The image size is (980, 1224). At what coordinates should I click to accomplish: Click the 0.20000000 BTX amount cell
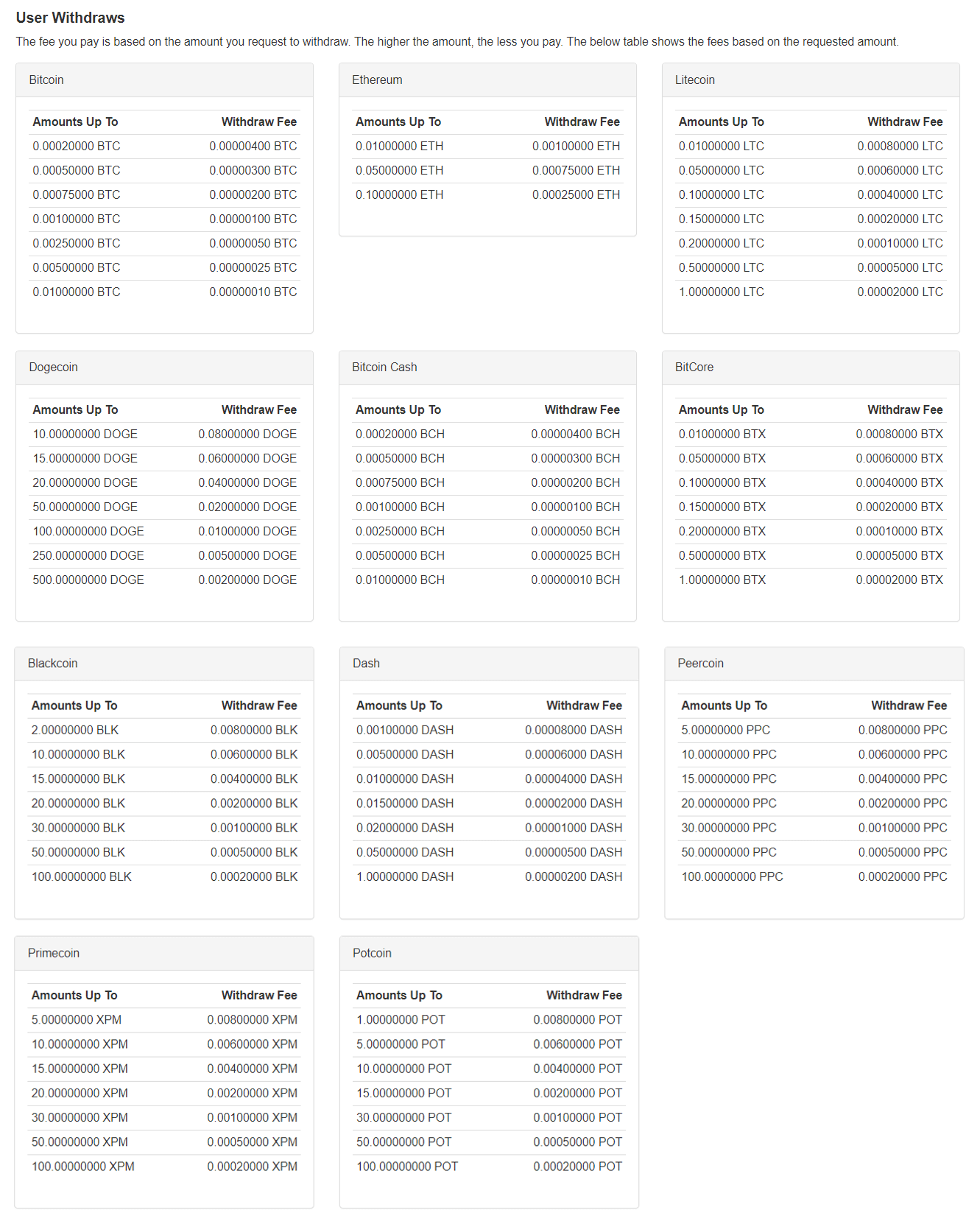722,532
